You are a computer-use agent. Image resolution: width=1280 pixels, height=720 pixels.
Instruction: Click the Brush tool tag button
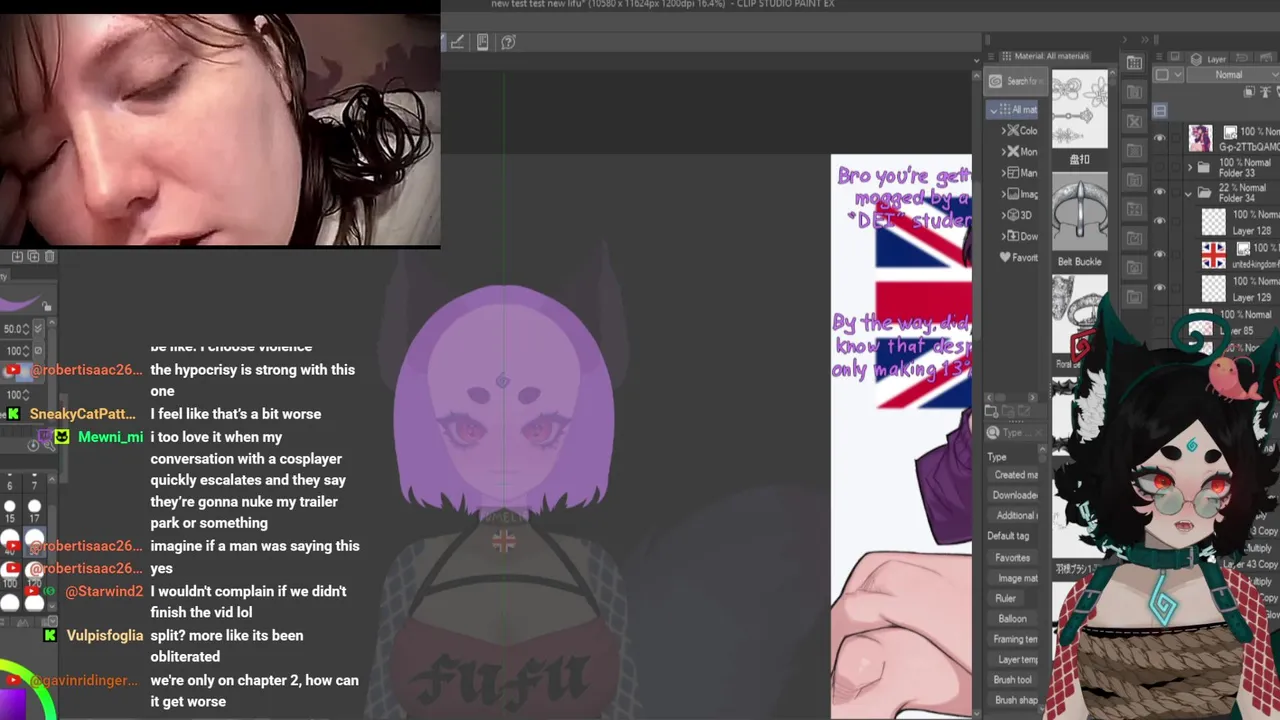tap(1013, 680)
